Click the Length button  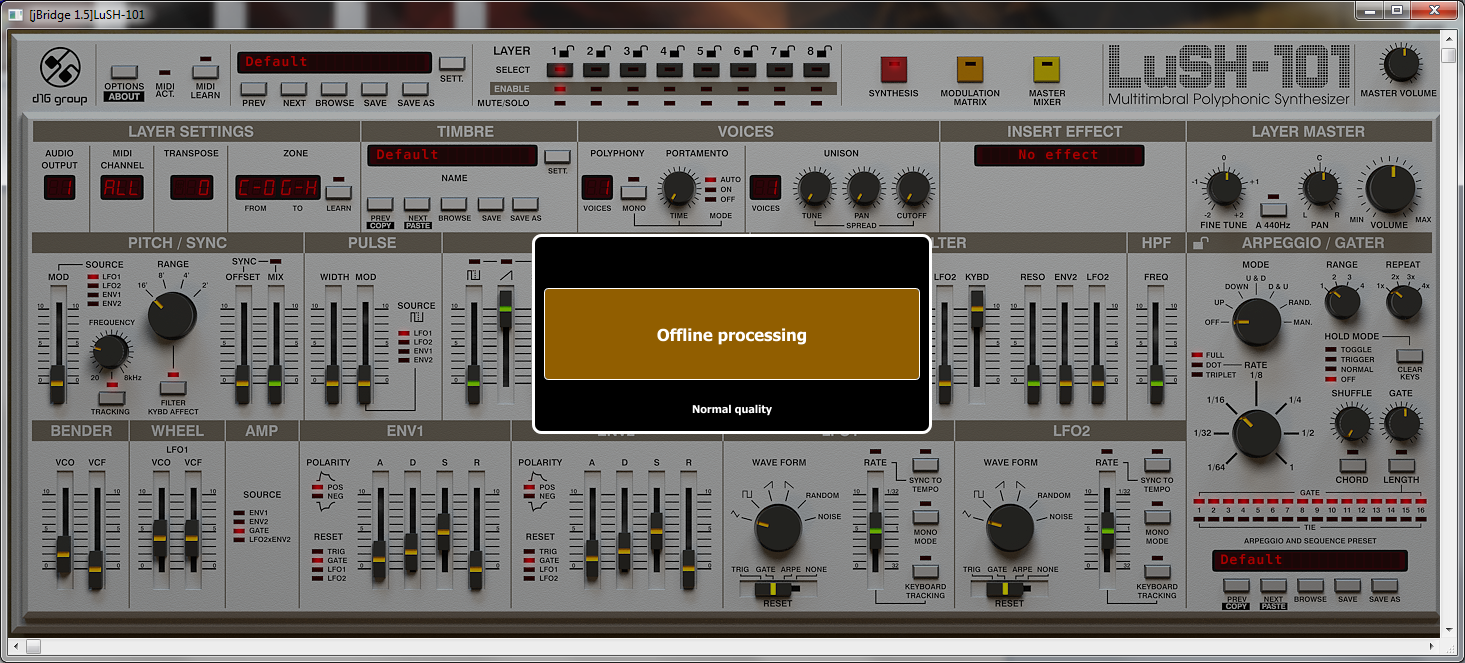point(1401,465)
